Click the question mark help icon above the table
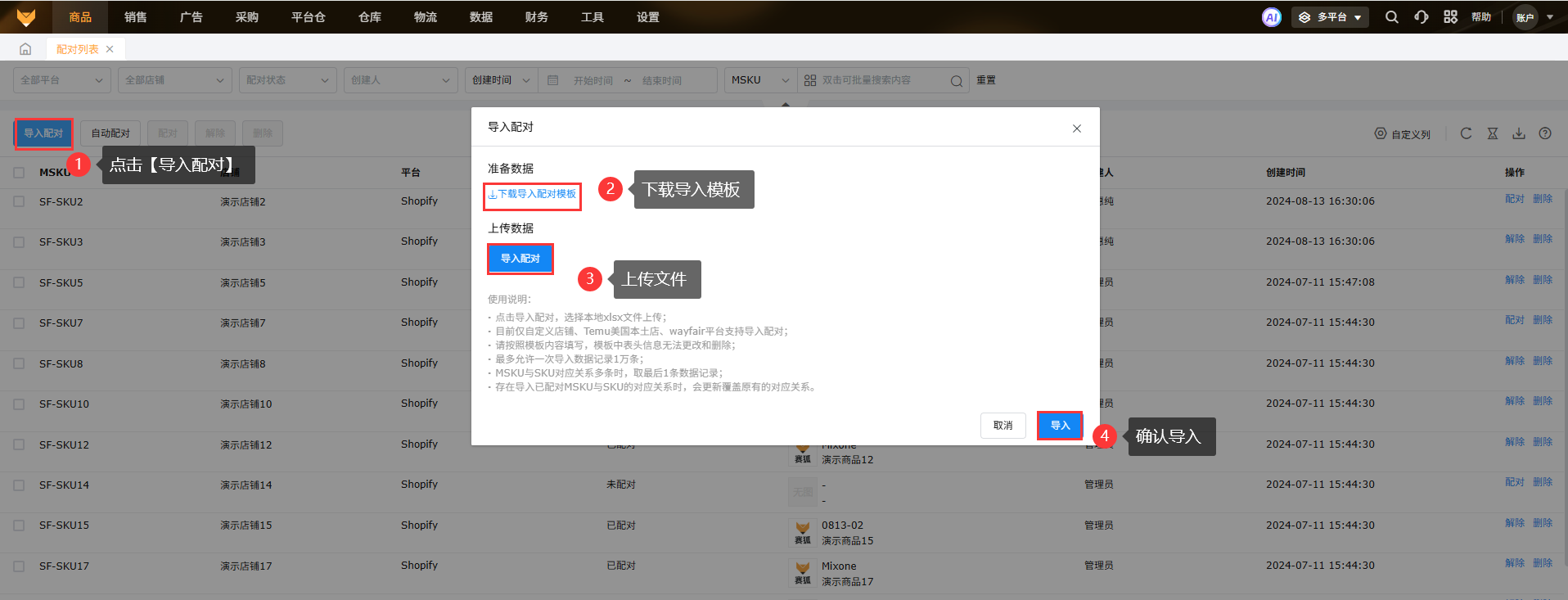This screenshot has height=600, width=1568. tap(1545, 133)
